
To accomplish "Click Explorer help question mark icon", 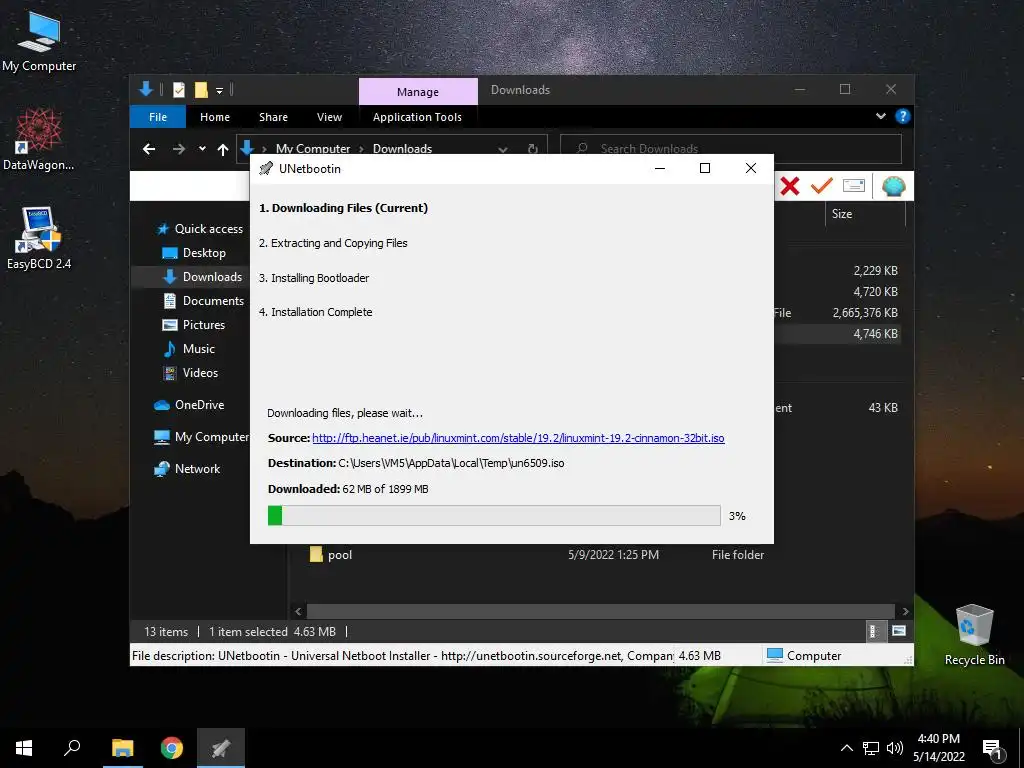I will [903, 116].
